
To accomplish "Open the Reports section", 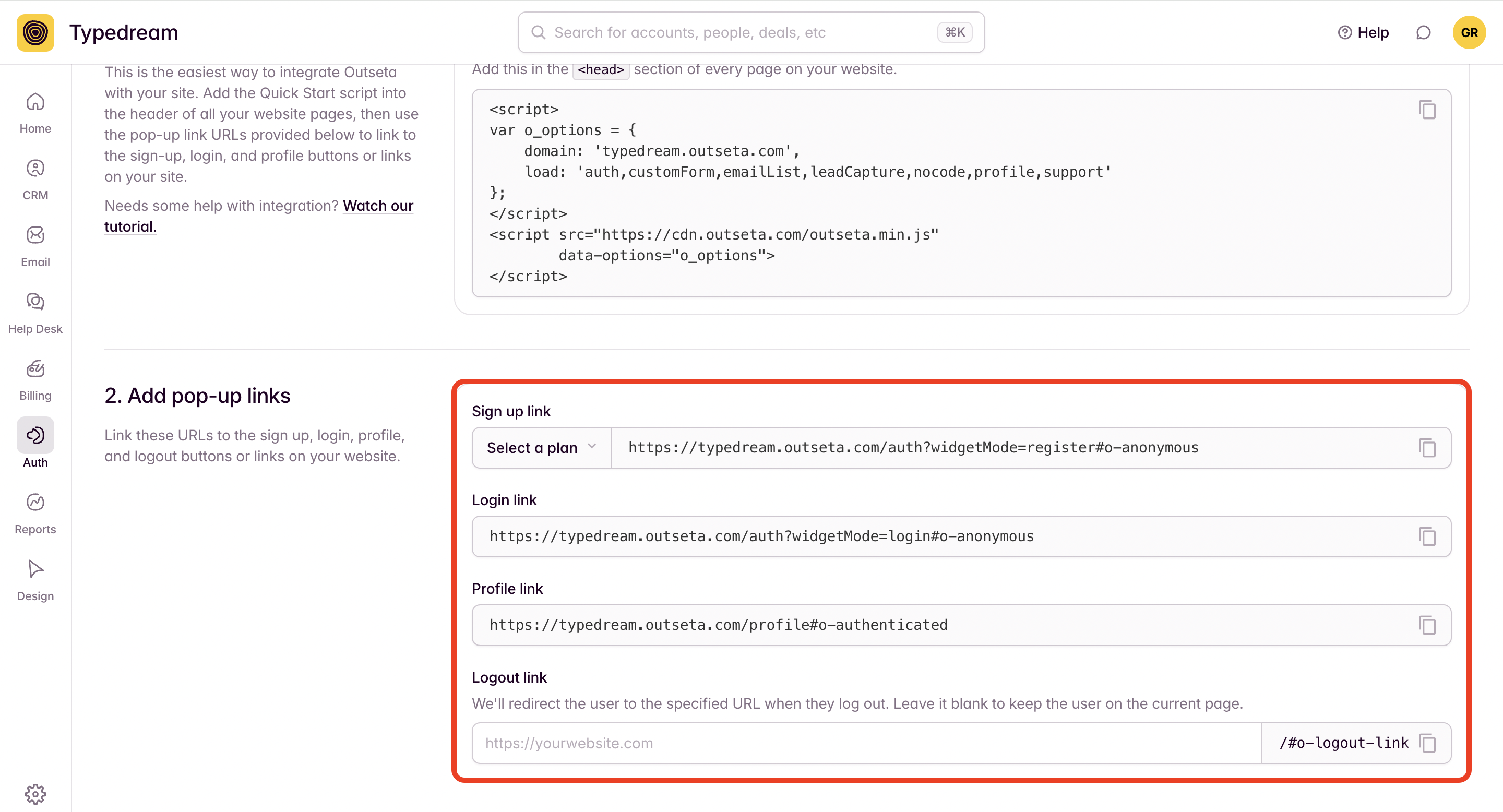I will [x=35, y=514].
